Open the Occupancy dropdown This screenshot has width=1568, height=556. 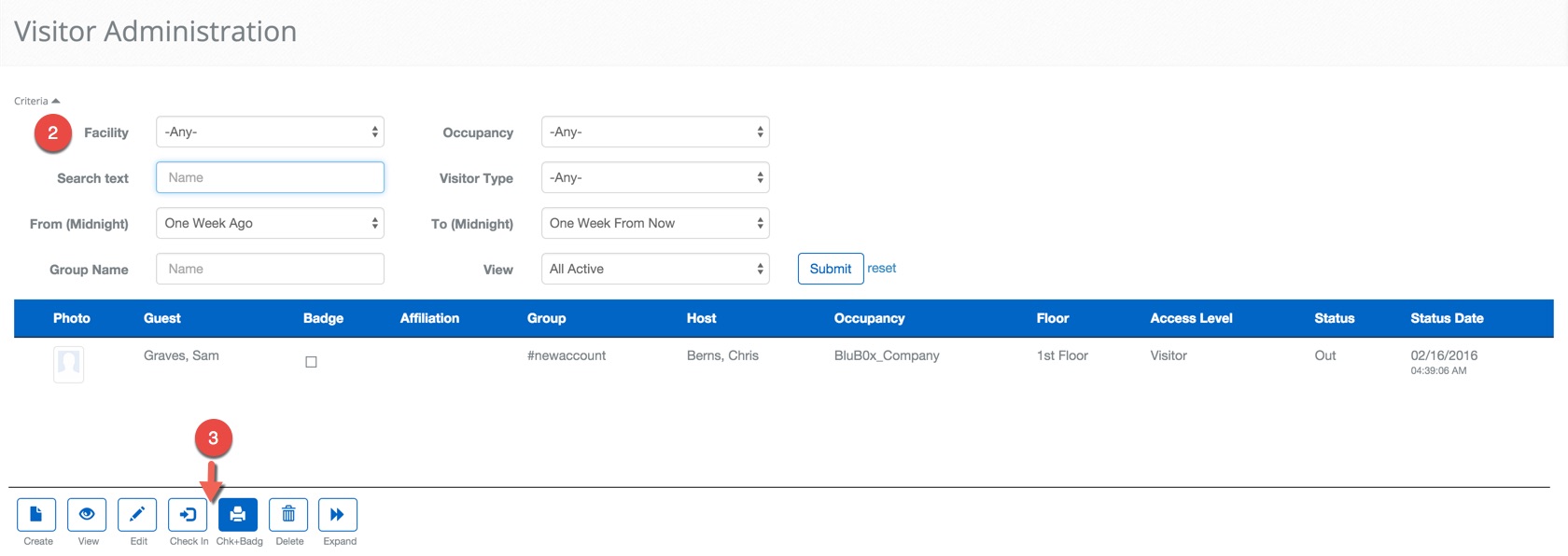[655, 132]
